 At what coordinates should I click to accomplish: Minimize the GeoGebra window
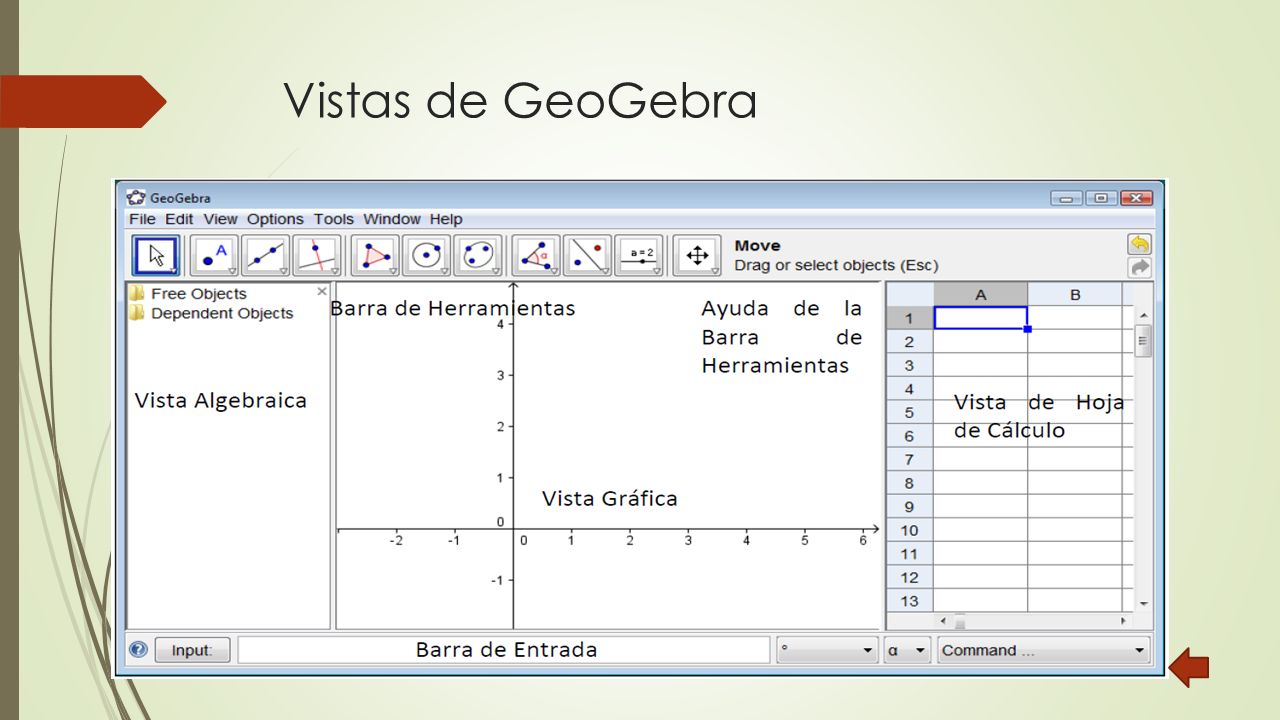click(x=1065, y=198)
